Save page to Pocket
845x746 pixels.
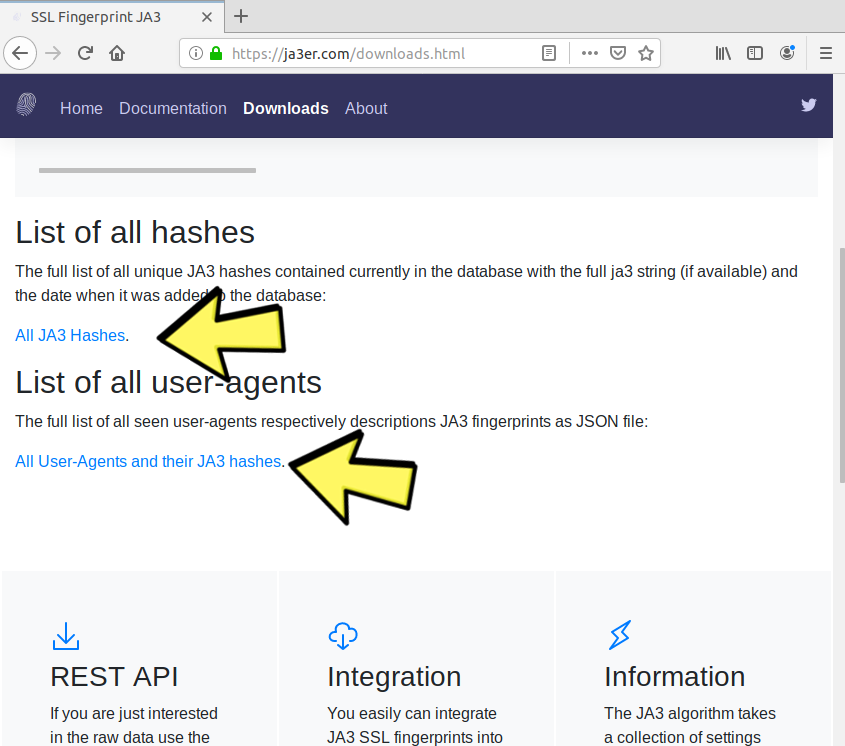tap(618, 53)
